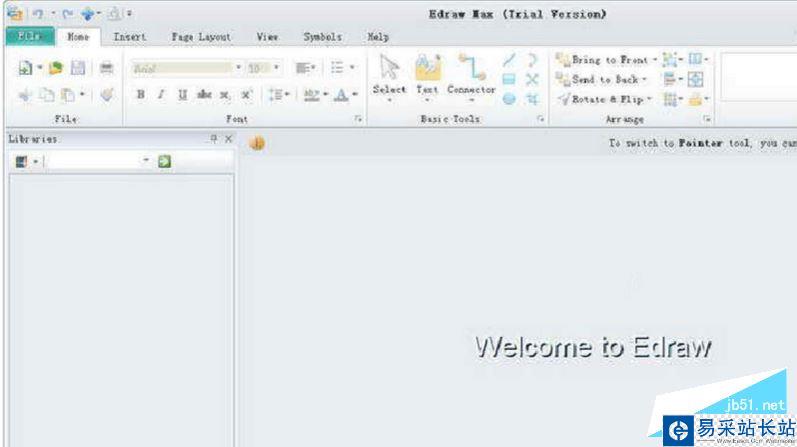Open the File menu tab
This screenshot has width=797, height=447.
(30, 36)
